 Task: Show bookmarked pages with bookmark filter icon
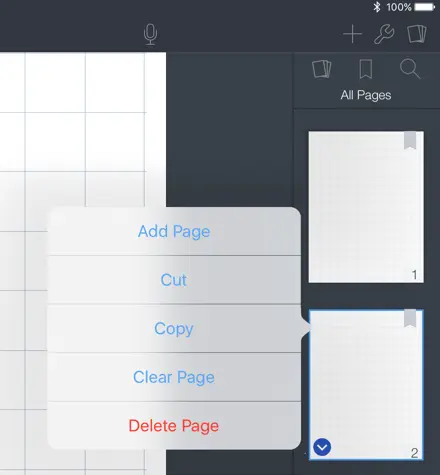click(366, 69)
